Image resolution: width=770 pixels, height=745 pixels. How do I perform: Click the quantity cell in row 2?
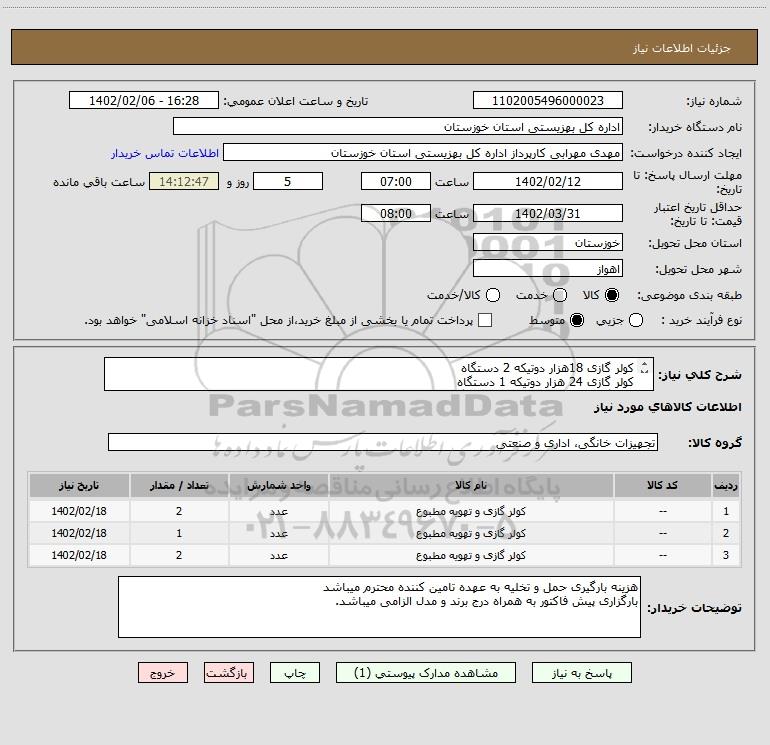coord(179,533)
